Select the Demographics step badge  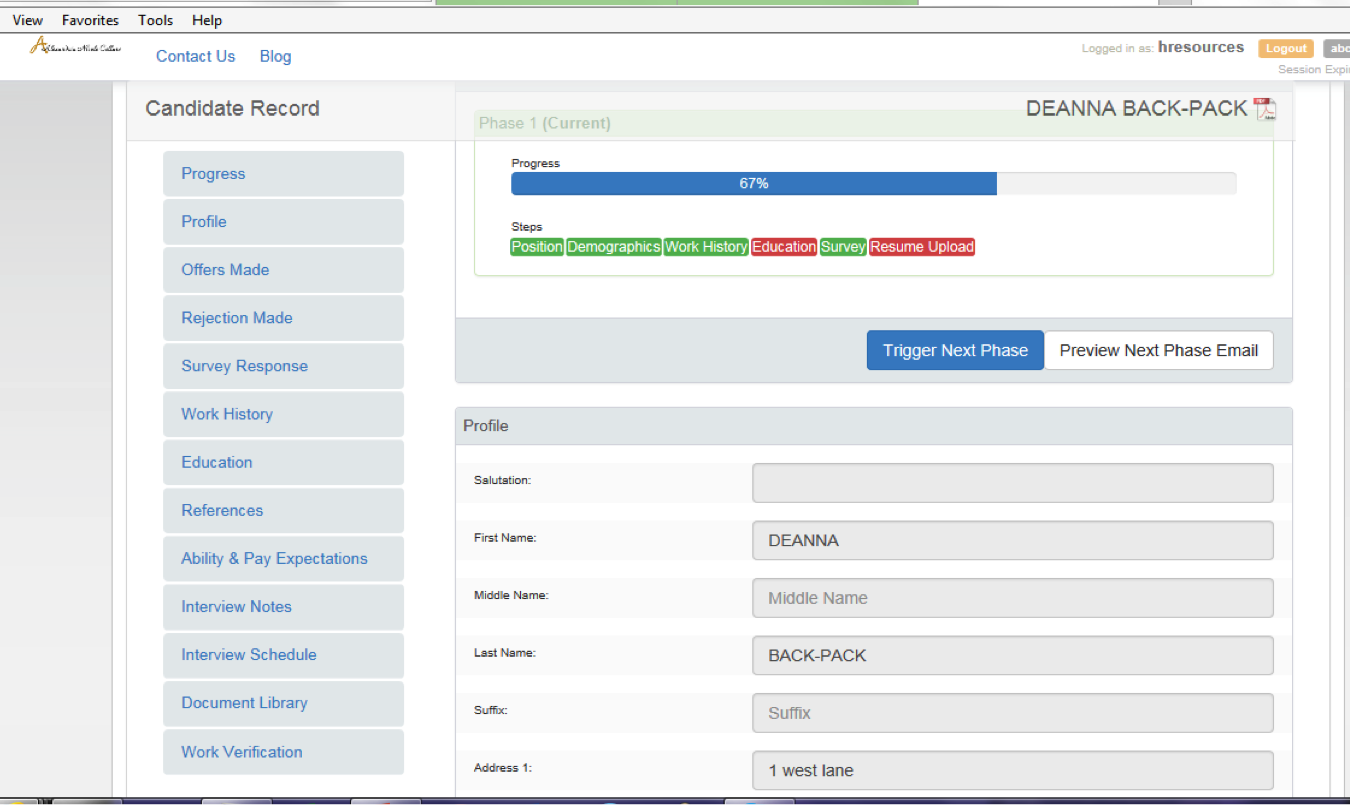613,246
